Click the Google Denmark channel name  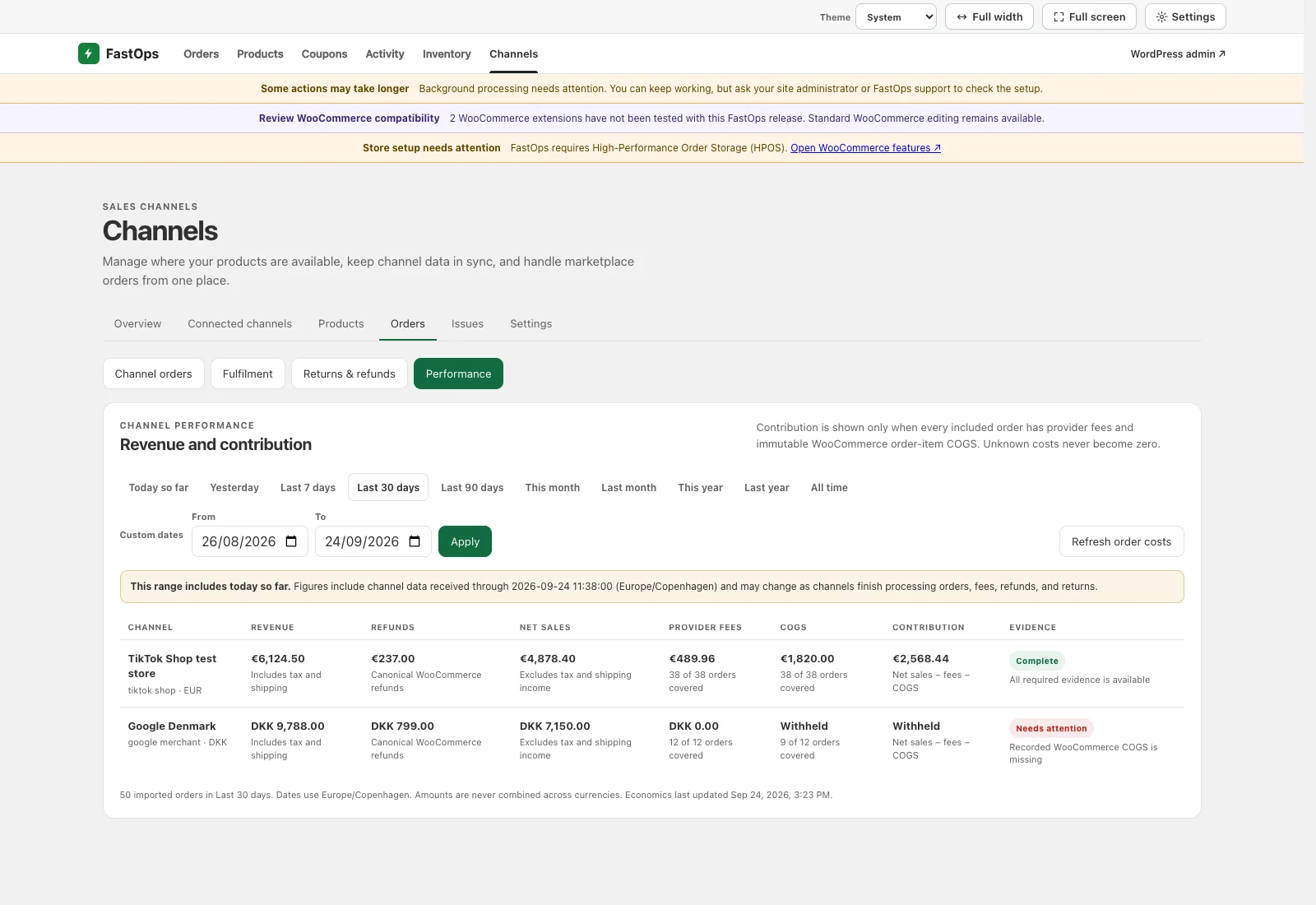click(172, 726)
